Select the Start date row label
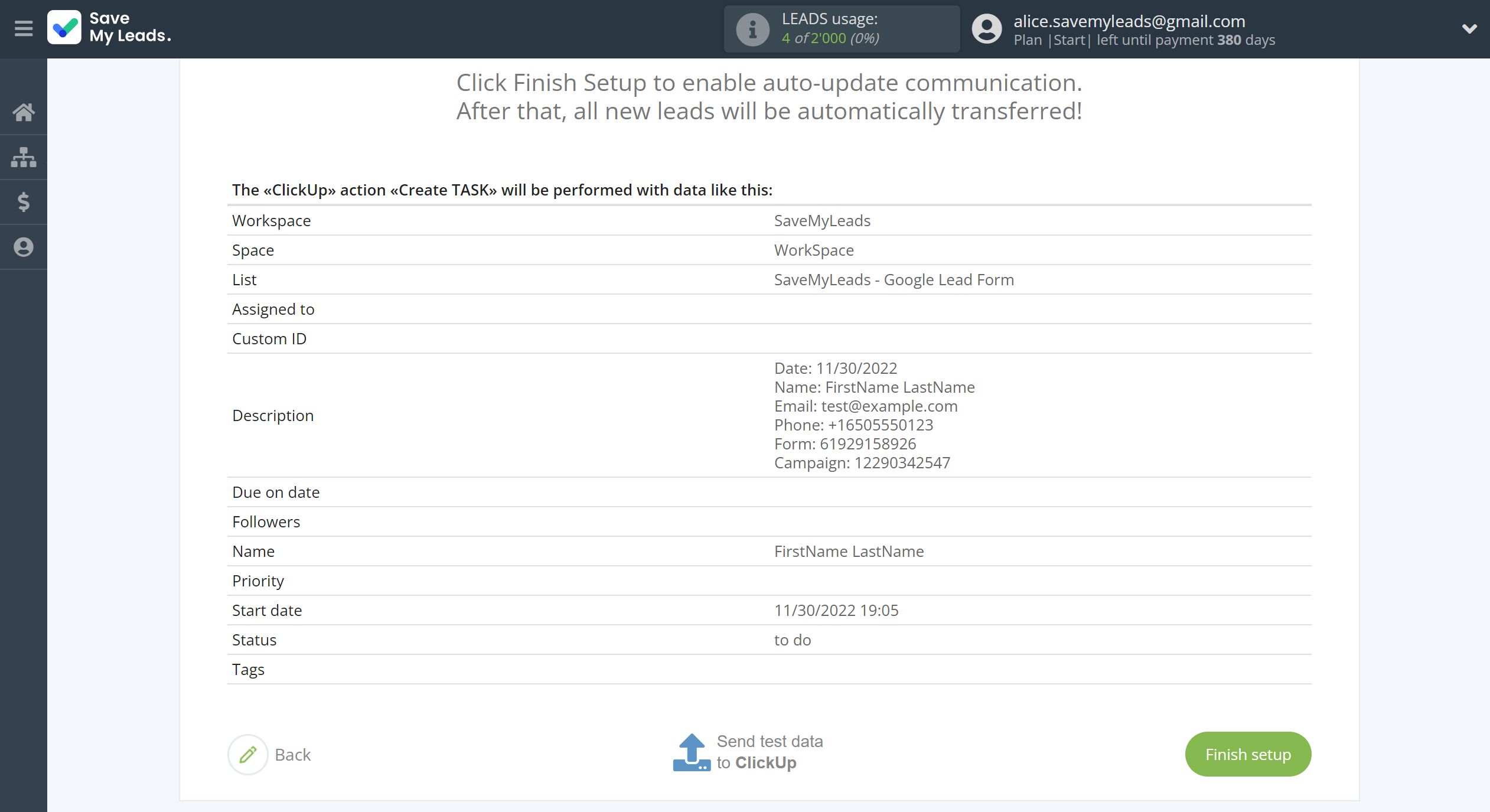The width and height of the screenshot is (1490, 812). click(x=267, y=611)
